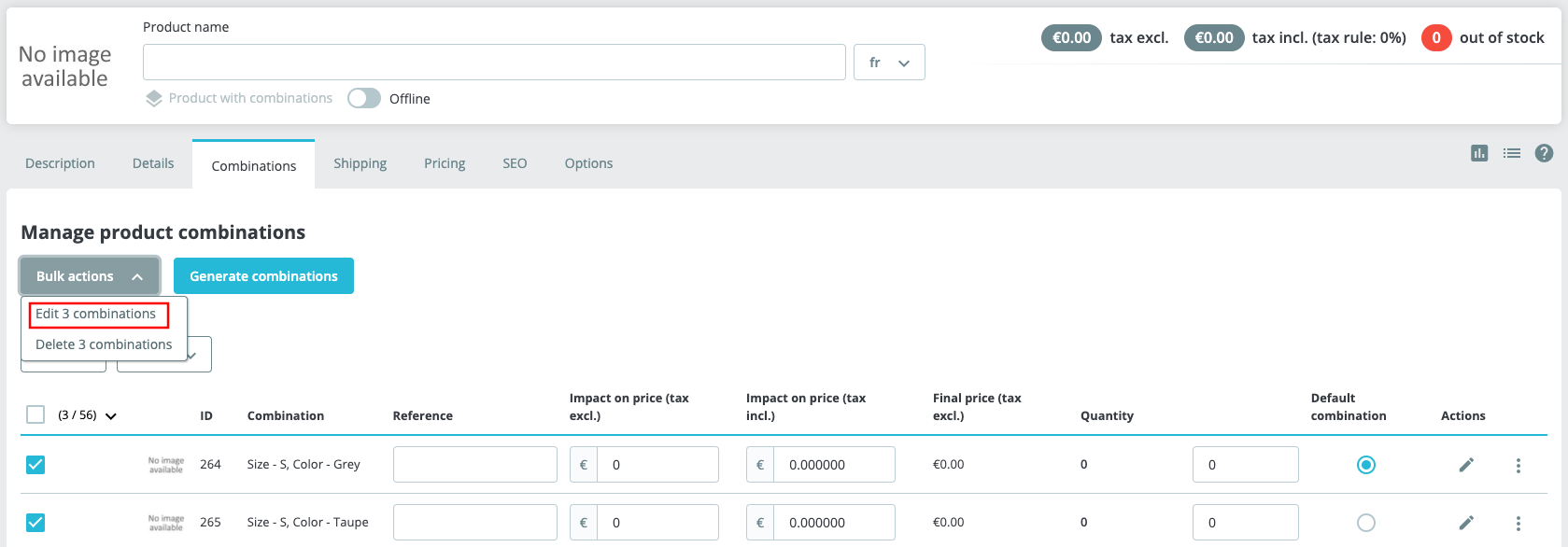Open the help question mark icon
The height and width of the screenshot is (547, 1568).
1544,153
